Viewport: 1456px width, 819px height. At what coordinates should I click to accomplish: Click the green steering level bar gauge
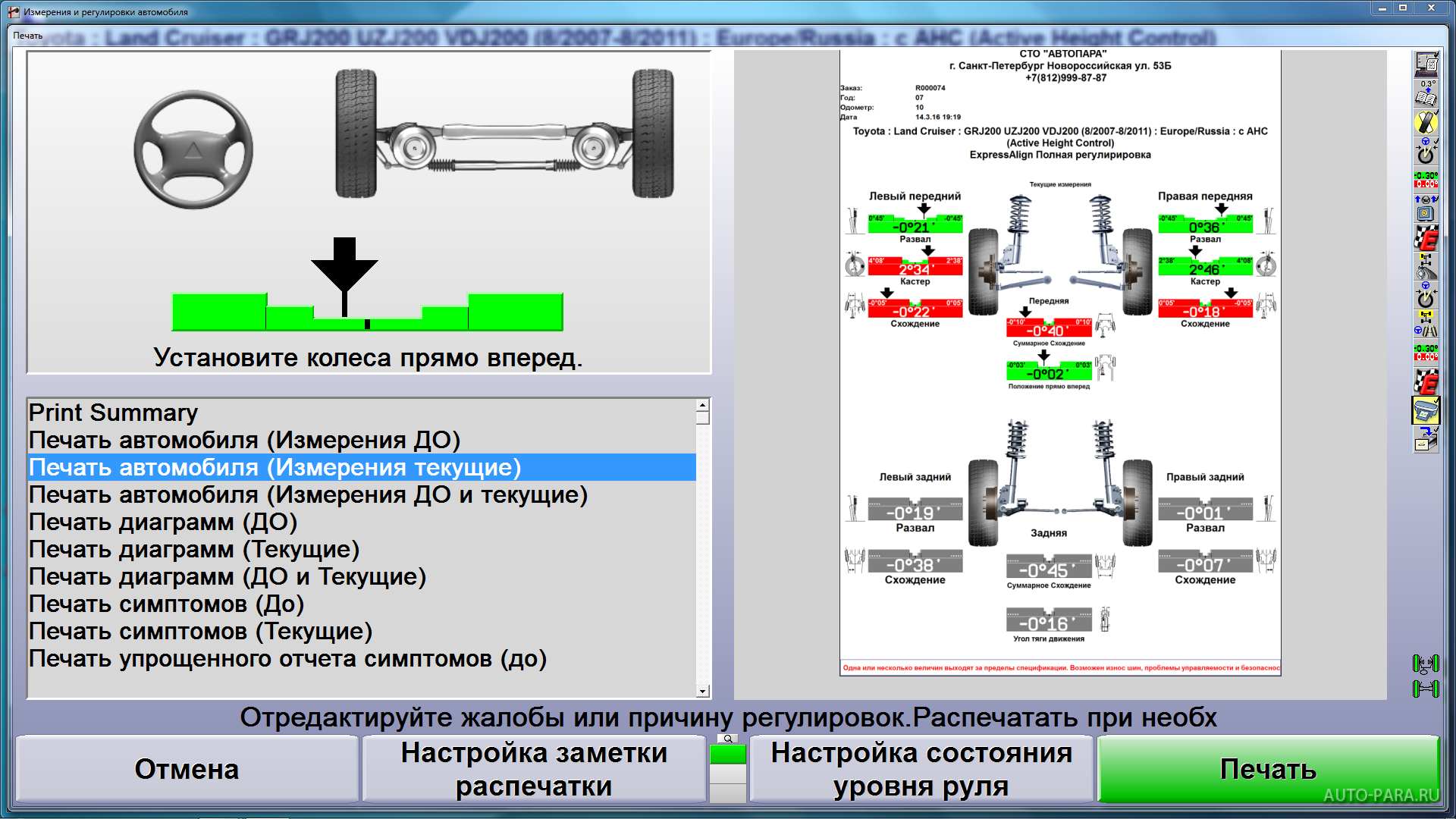click(x=368, y=312)
